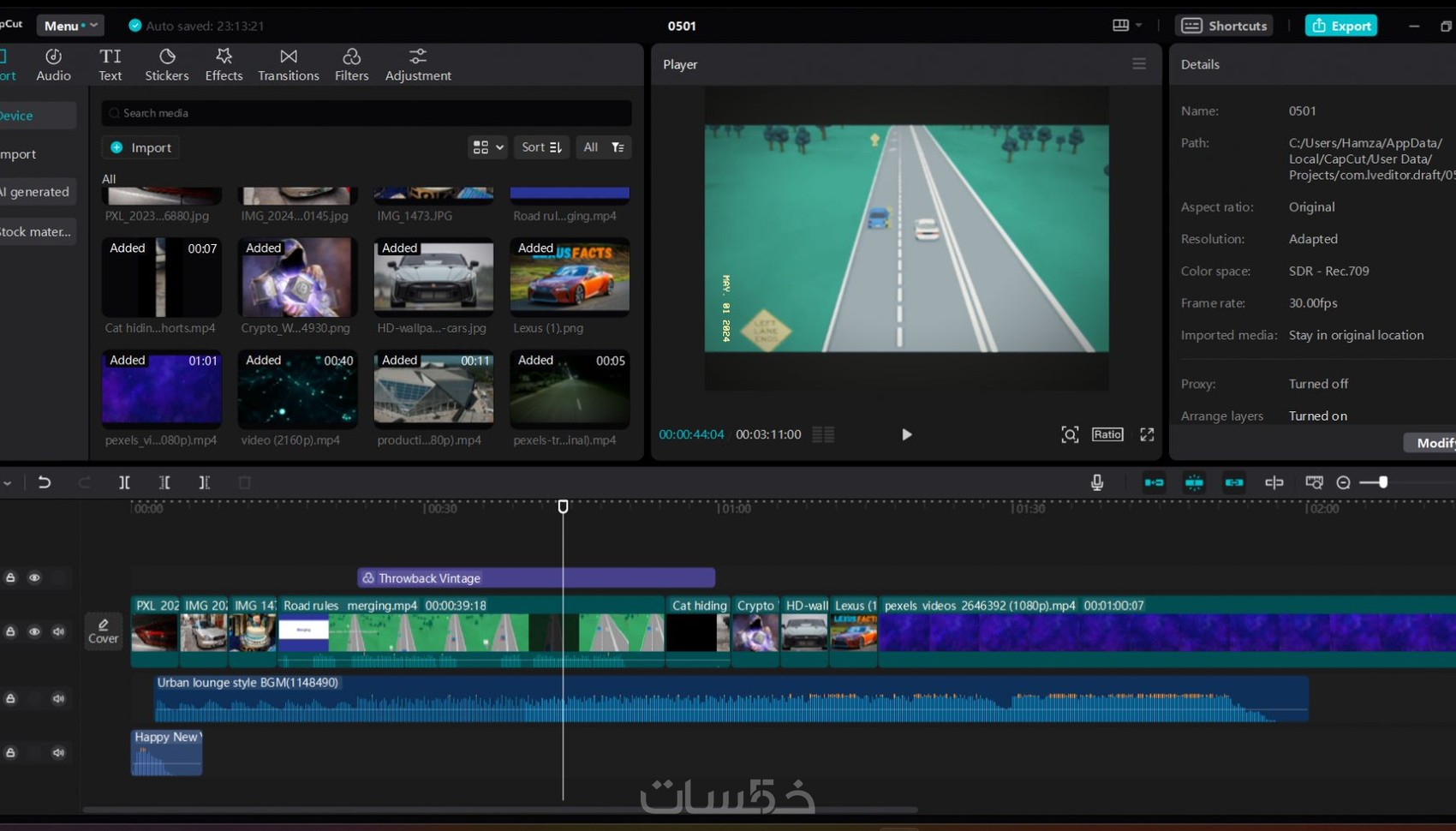Click the Export button

1340,26
